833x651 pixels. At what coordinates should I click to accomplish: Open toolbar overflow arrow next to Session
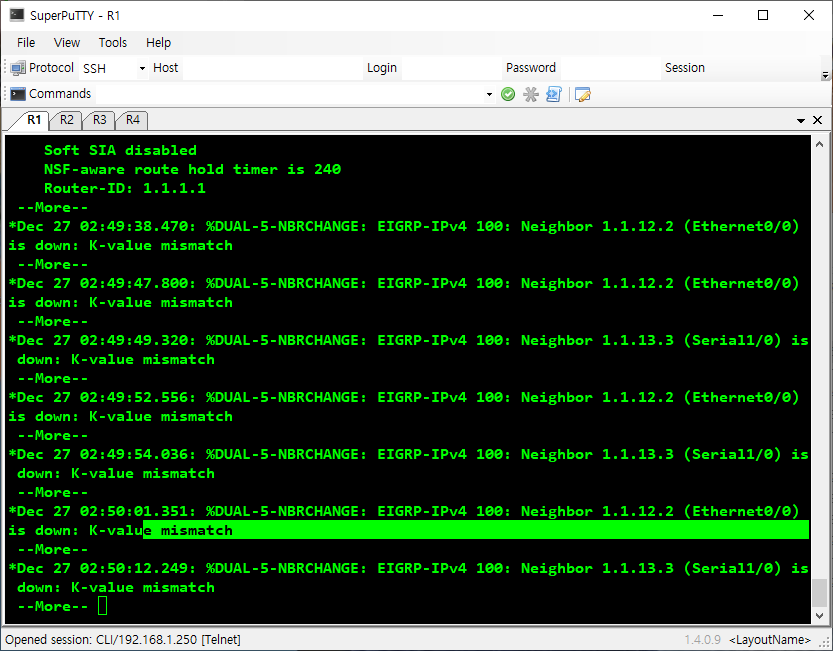click(x=825, y=75)
